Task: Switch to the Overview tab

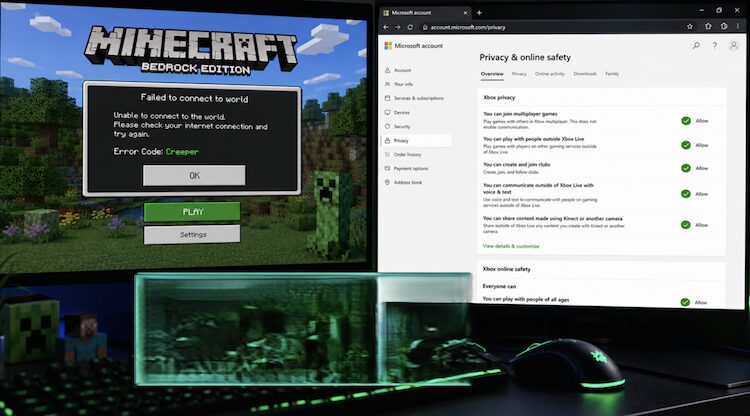Action: pos(492,74)
